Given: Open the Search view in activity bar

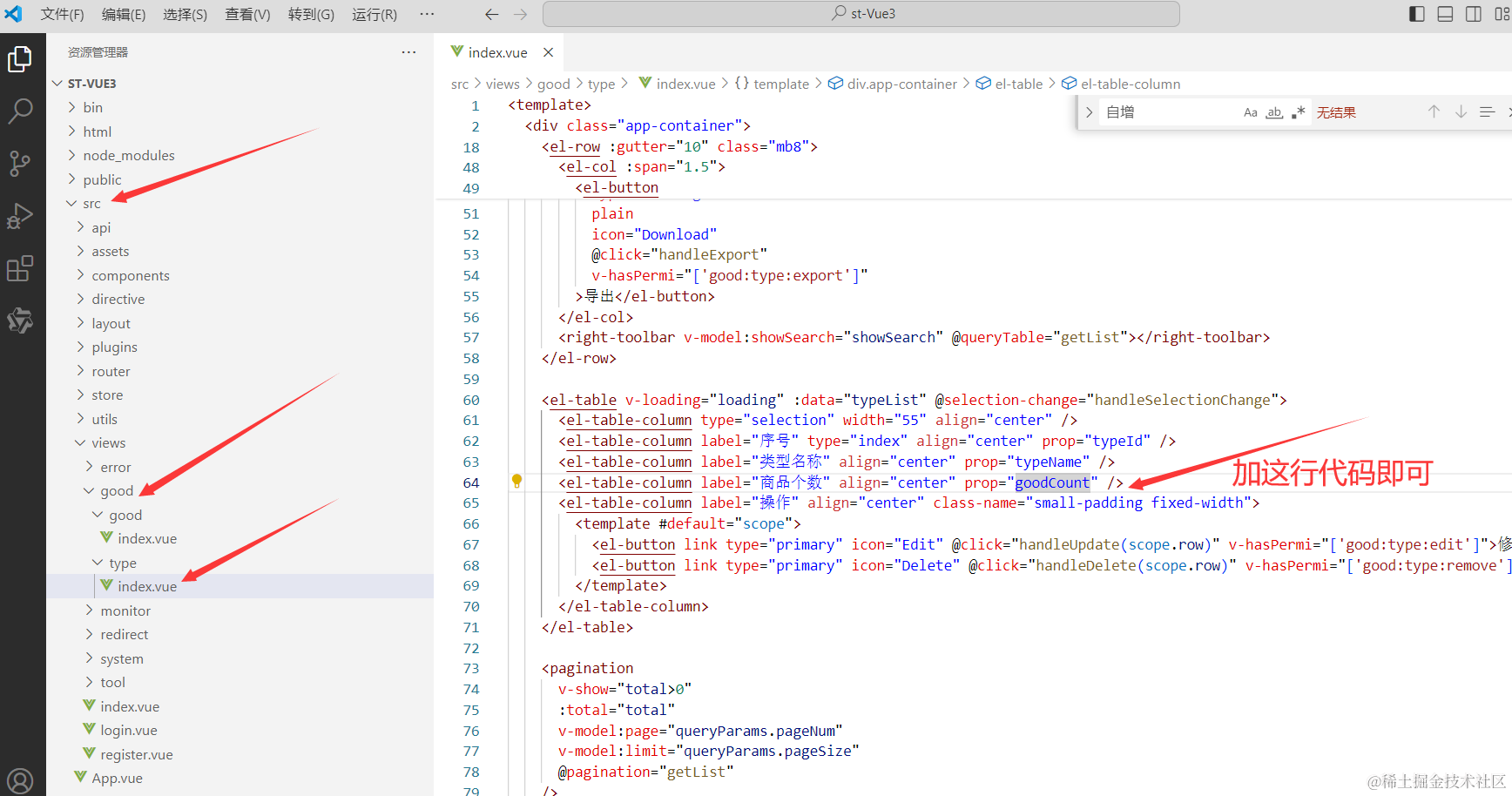Looking at the screenshot, I should coord(20,111).
